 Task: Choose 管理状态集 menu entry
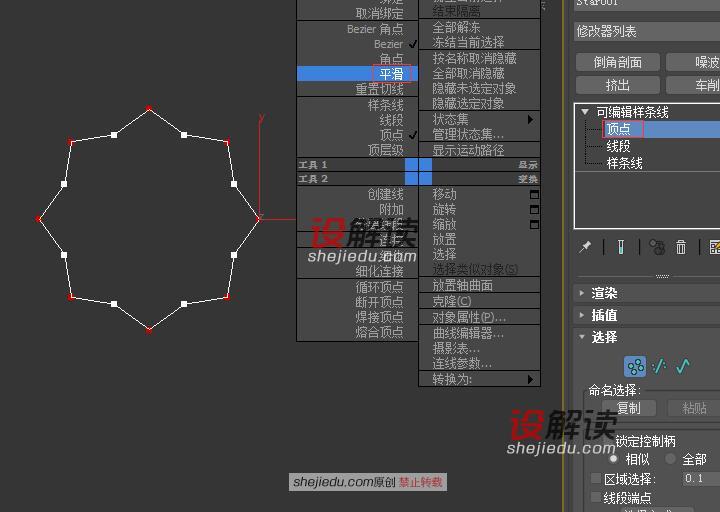(x=468, y=135)
